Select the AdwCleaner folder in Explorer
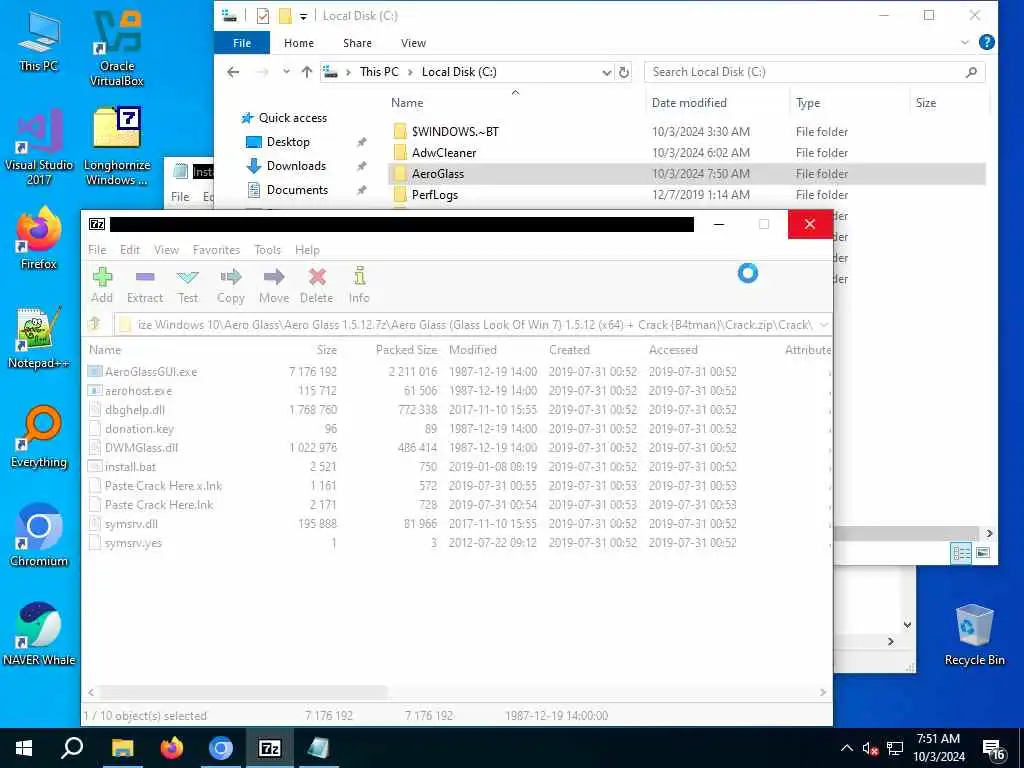This screenshot has width=1024, height=768. coord(443,153)
